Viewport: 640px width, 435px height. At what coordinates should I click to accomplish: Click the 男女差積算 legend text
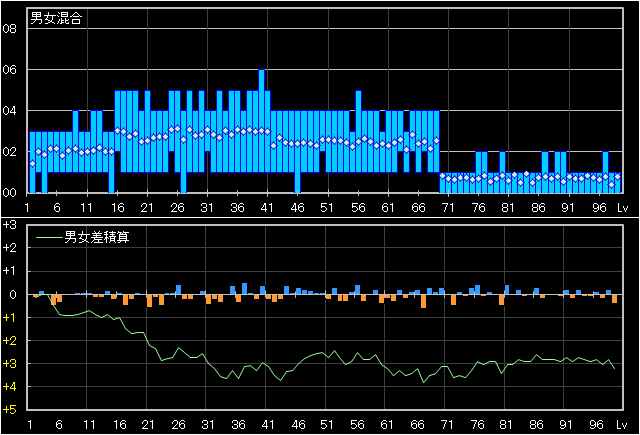click(97, 237)
